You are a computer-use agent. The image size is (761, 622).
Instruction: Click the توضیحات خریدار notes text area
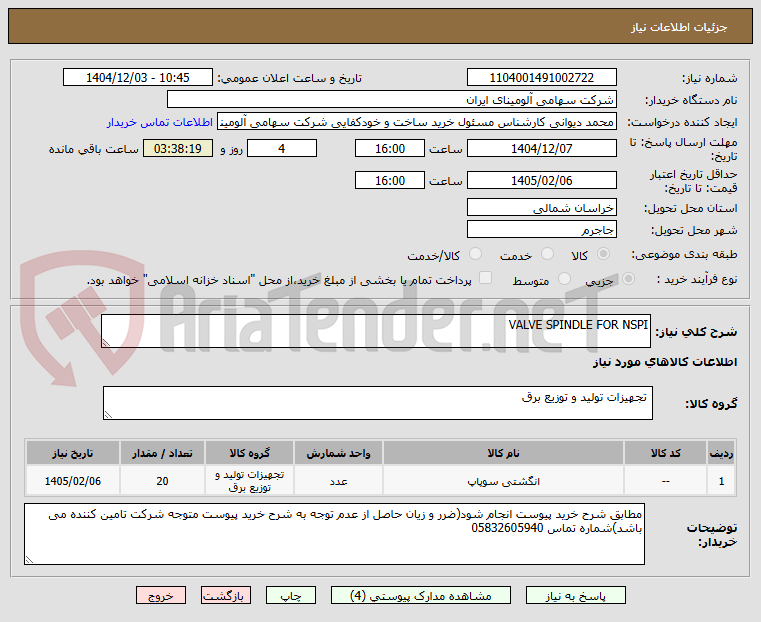pos(334,534)
